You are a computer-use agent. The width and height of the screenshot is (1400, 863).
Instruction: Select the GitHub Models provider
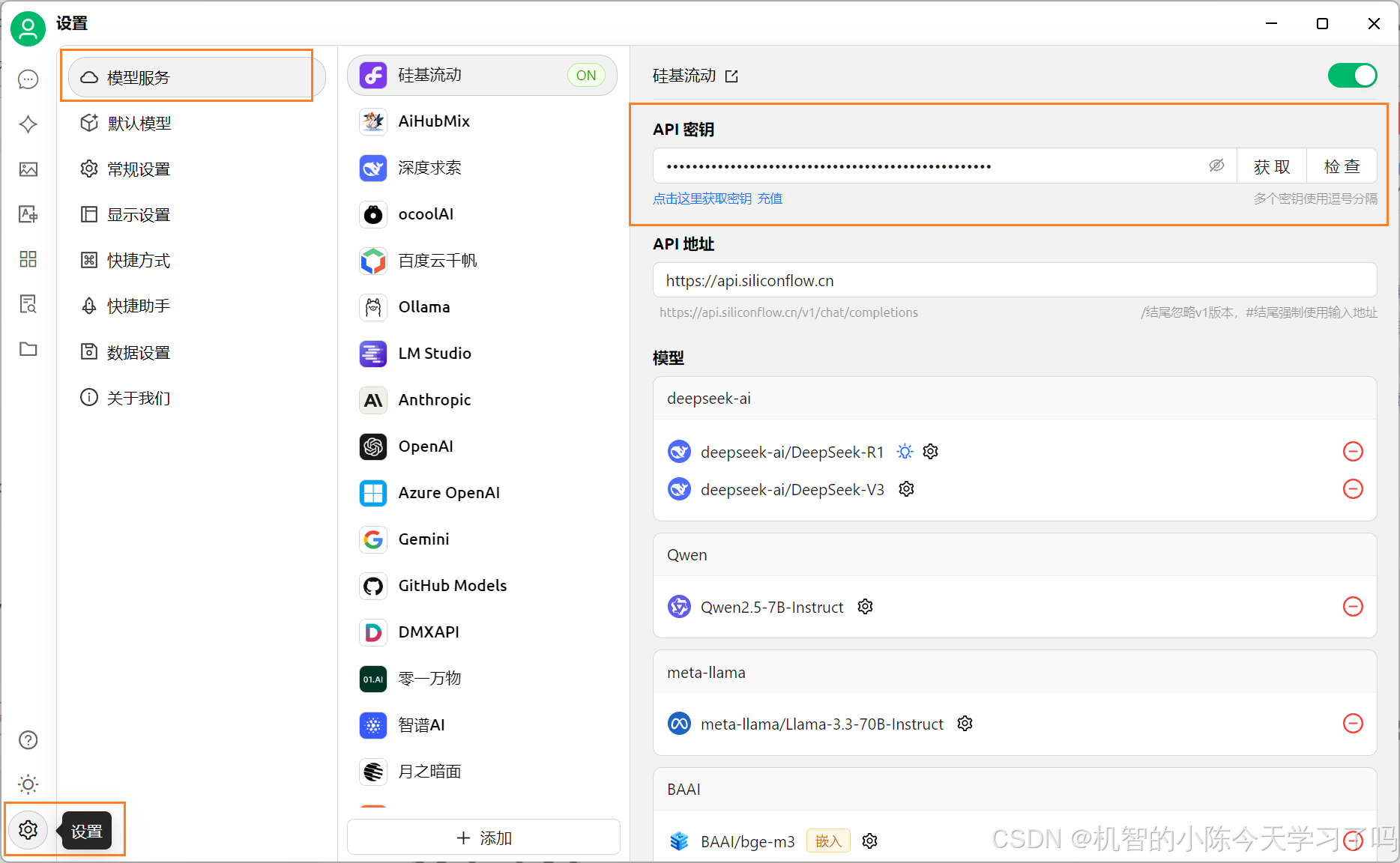pos(482,586)
